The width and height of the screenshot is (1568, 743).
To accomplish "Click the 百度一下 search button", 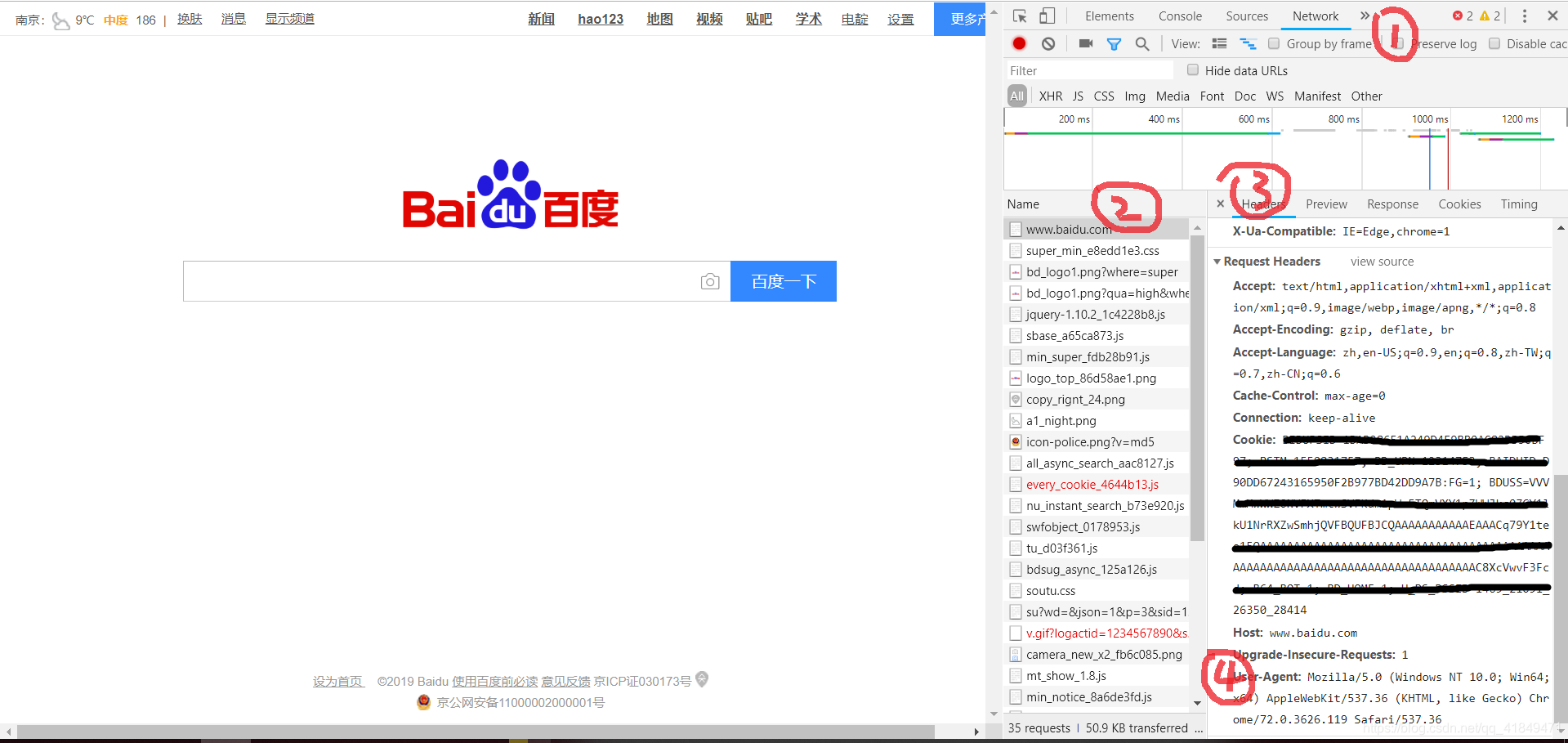I will 783,281.
